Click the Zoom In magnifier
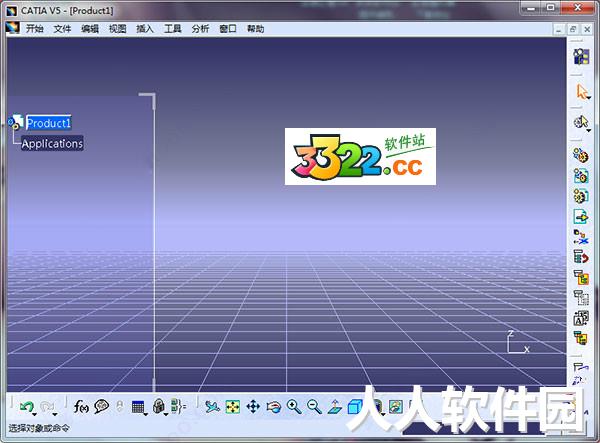The width and height of the screenshot is (600, 443). pyautogui.click(x=294, y=407)
